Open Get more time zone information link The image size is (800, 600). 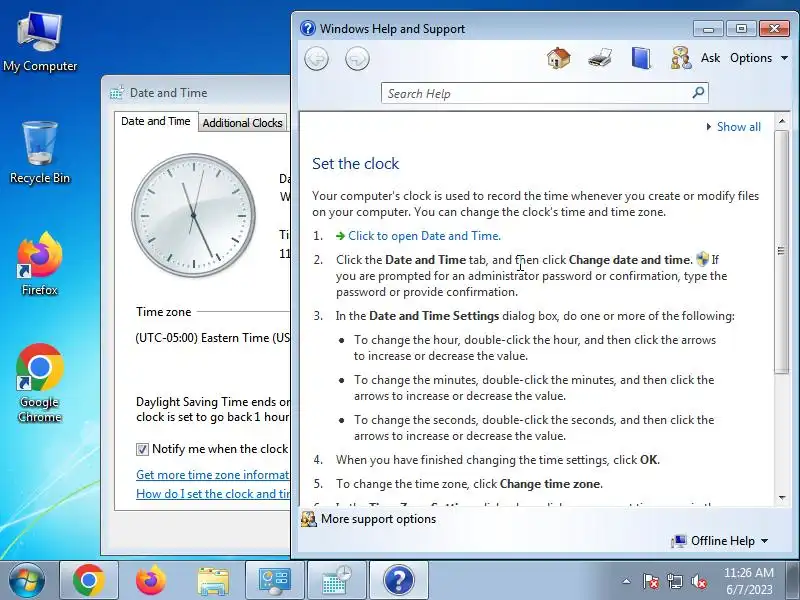[x=213, y=474]
